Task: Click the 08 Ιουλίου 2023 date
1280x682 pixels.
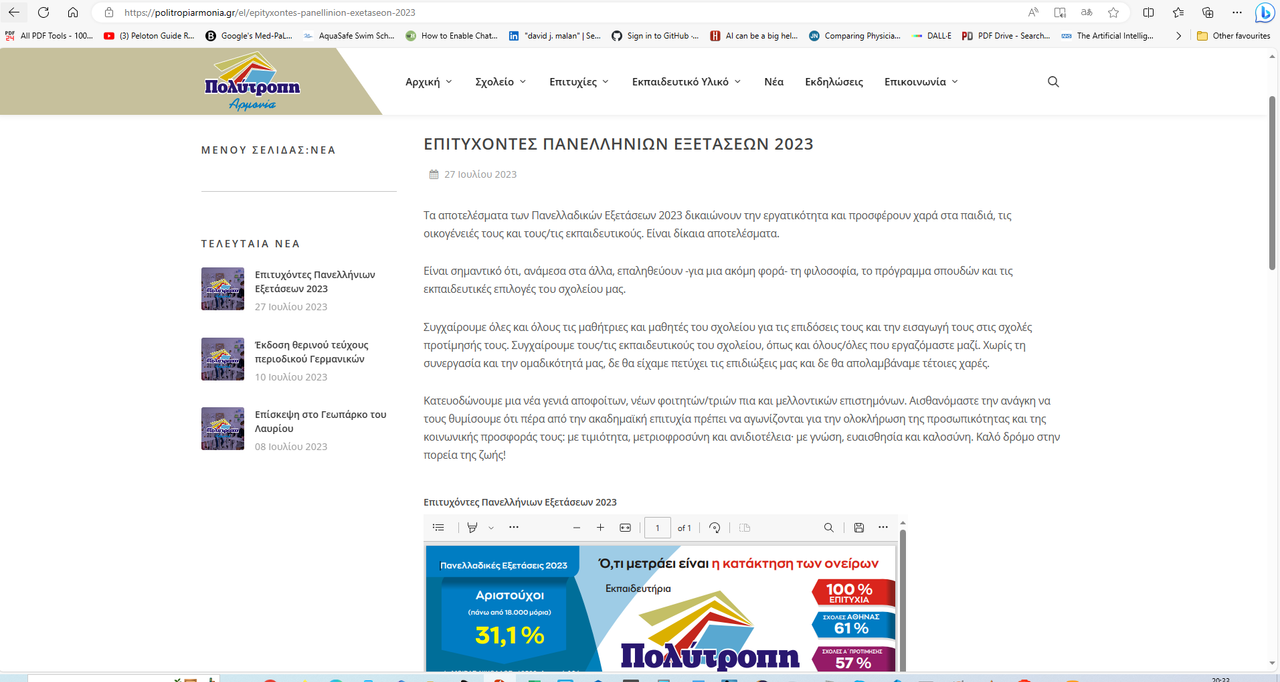Action: [x=291, y=447]
